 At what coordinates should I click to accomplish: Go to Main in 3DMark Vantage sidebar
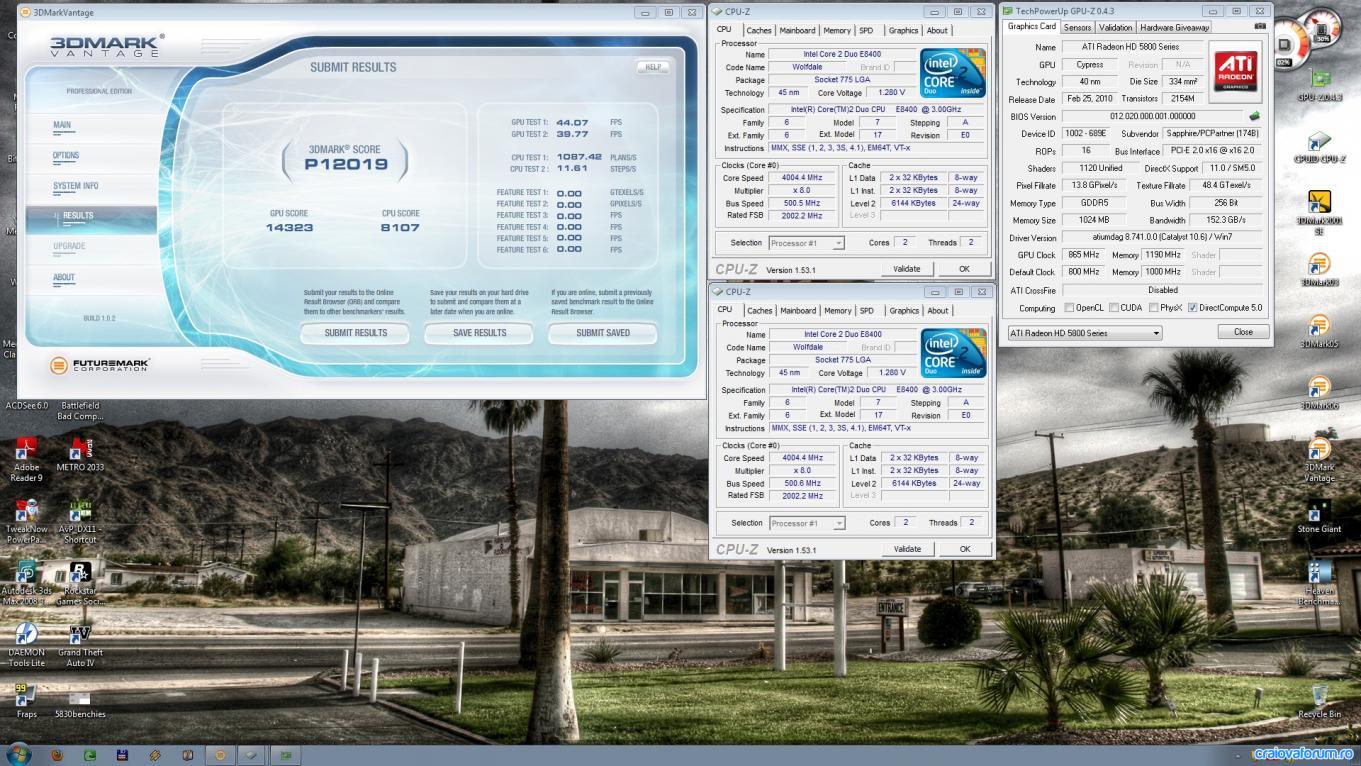(62, 125)
